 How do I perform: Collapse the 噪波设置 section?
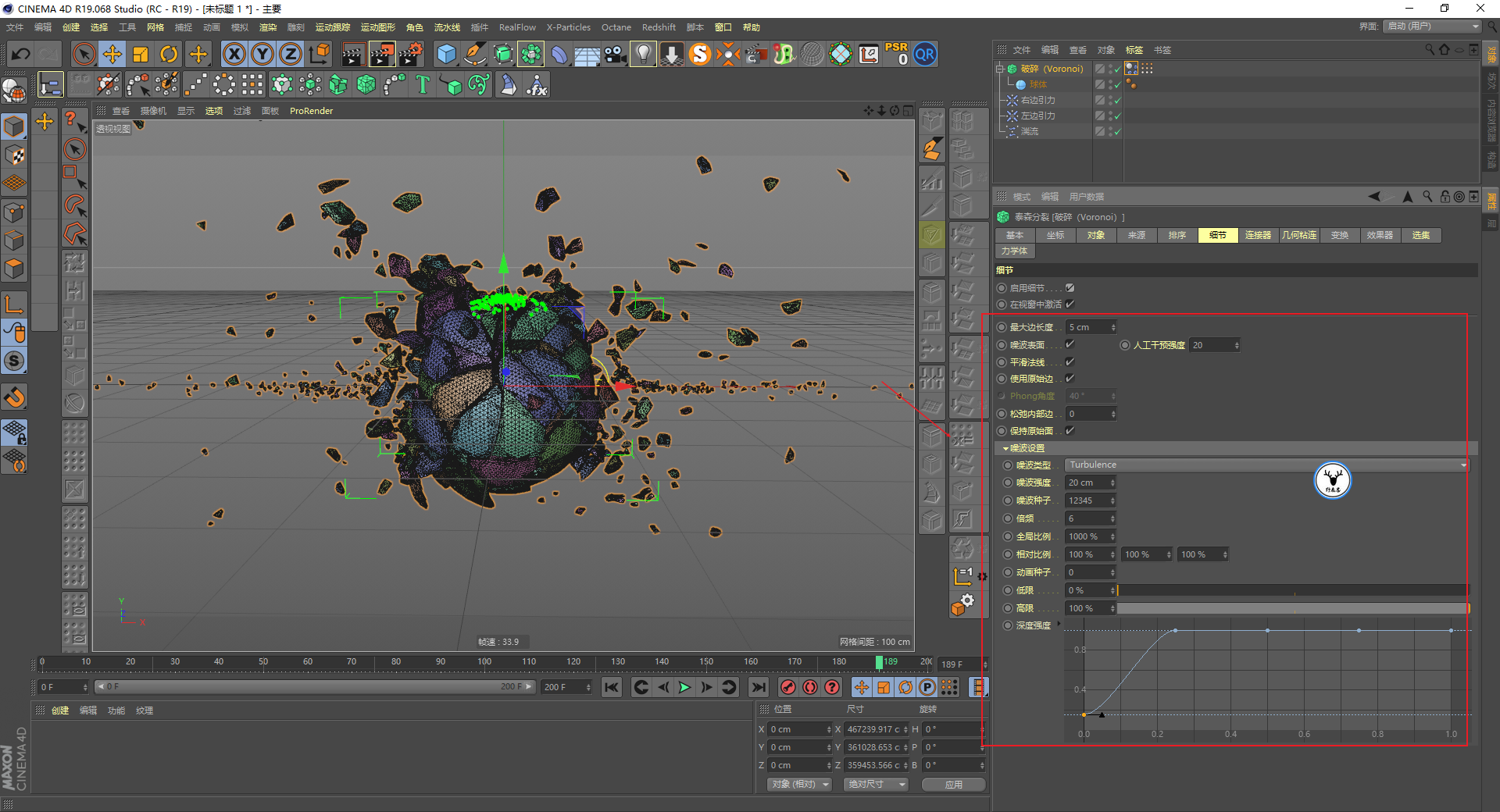[1005, 449]
